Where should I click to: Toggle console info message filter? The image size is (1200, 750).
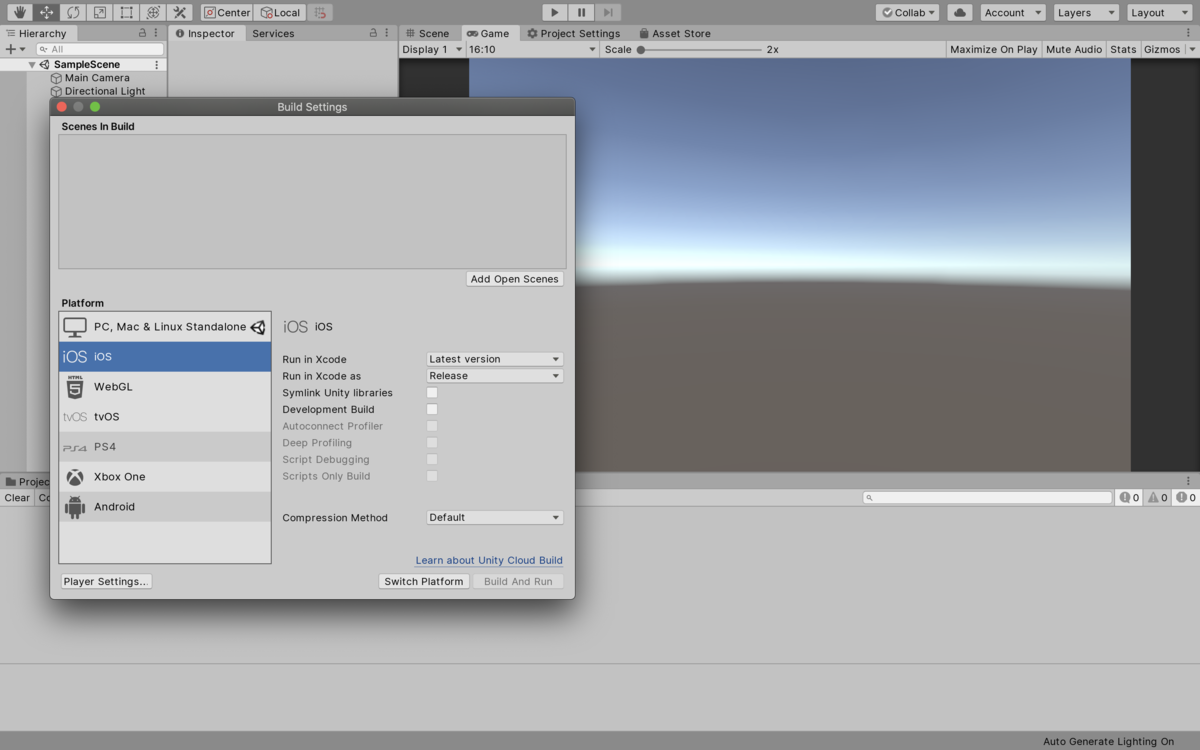point(1129,497)
